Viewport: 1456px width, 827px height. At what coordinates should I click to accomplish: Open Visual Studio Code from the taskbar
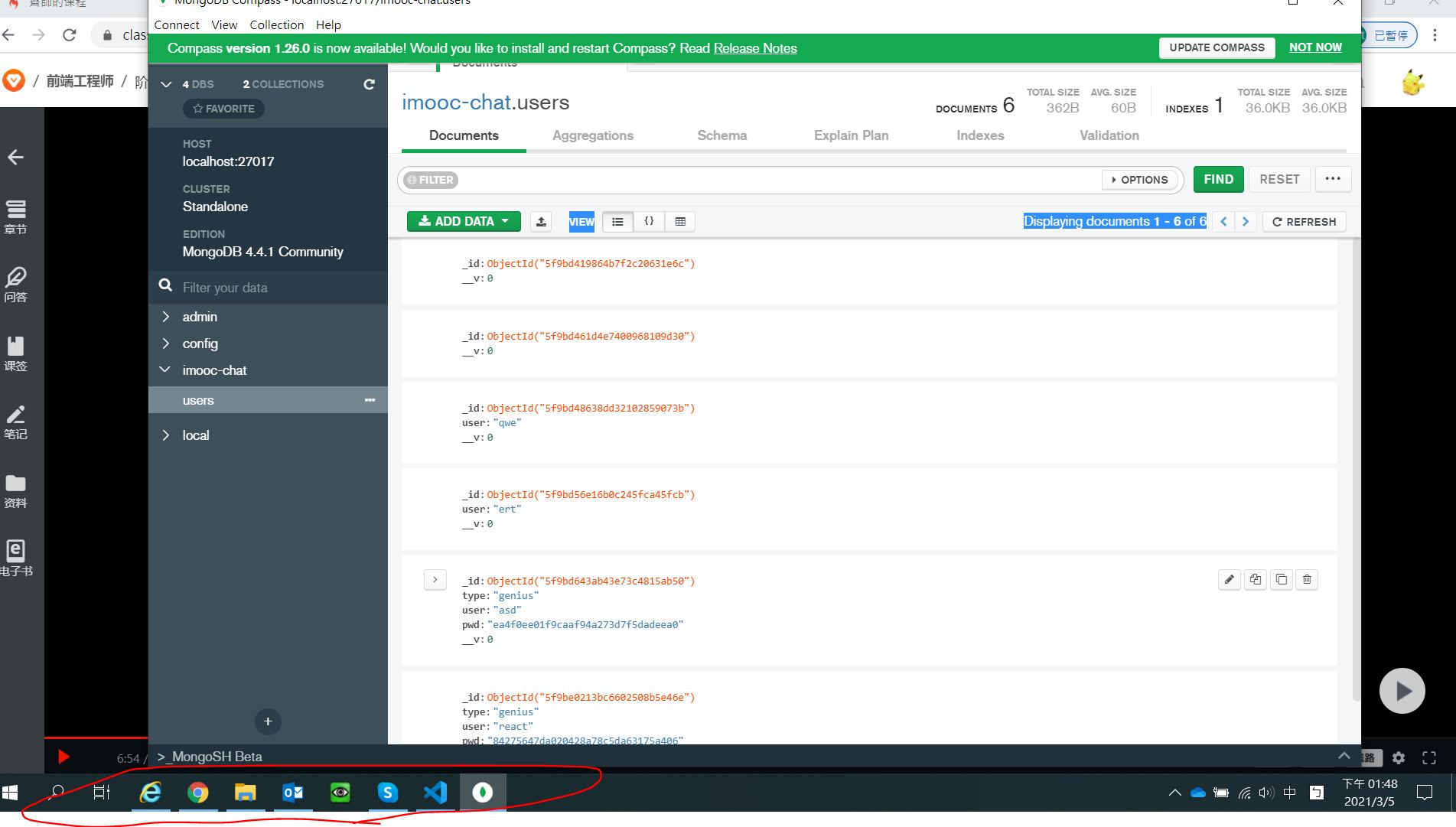435,793
